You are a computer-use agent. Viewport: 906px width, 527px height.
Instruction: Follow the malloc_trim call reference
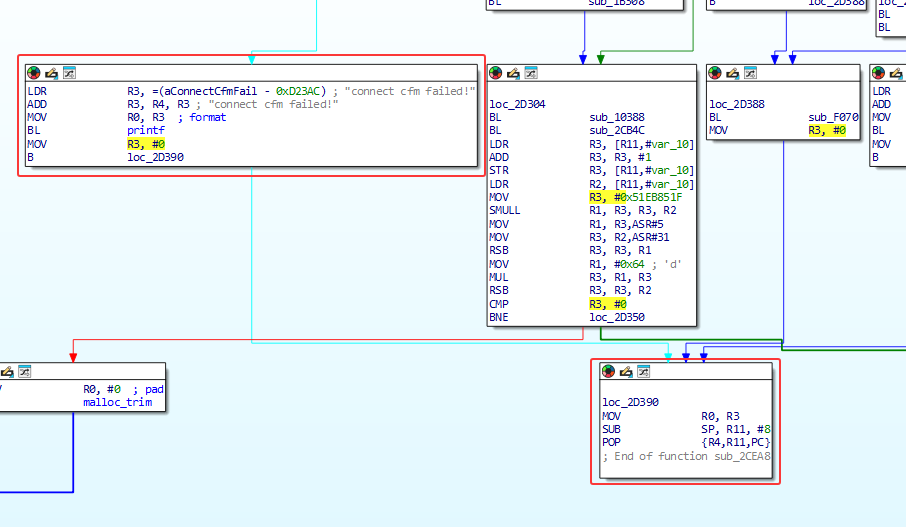pos(116,402)
